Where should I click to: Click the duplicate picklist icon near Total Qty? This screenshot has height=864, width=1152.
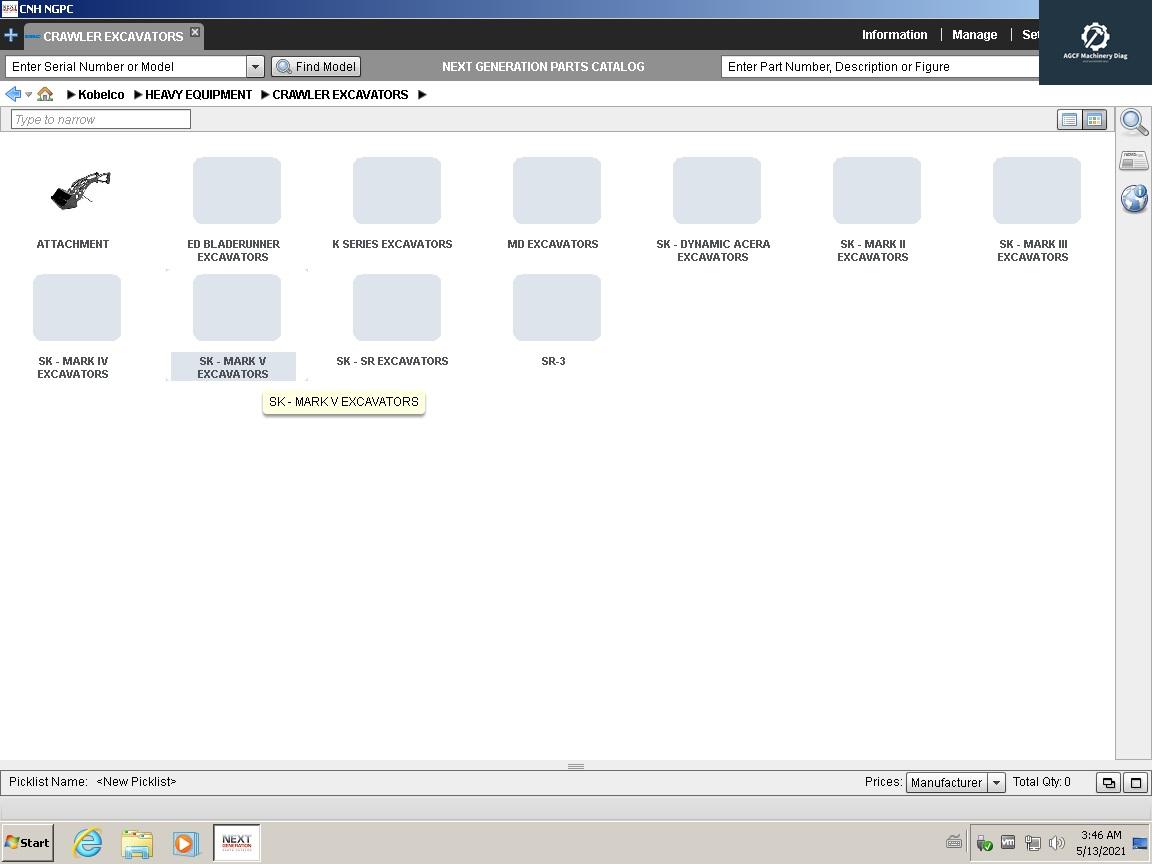click(x=1108, y=783)
